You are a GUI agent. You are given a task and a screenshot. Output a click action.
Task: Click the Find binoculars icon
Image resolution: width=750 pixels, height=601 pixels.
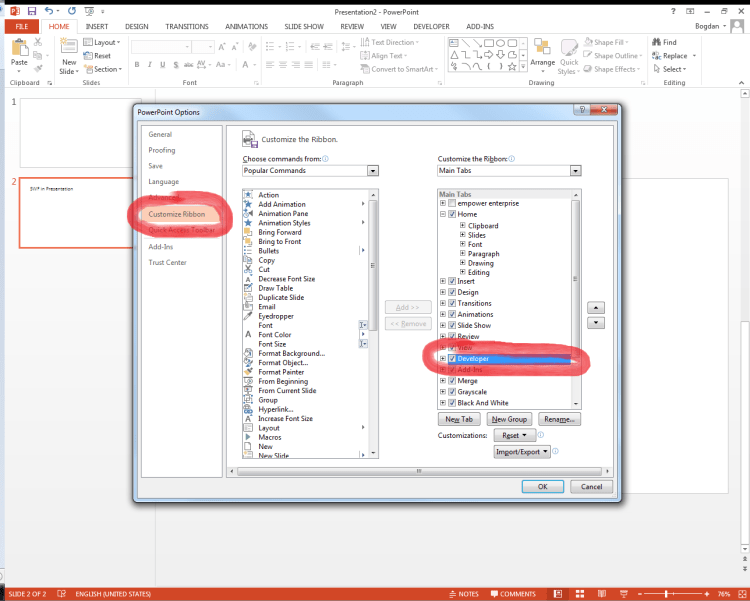(x=657, y=42)
